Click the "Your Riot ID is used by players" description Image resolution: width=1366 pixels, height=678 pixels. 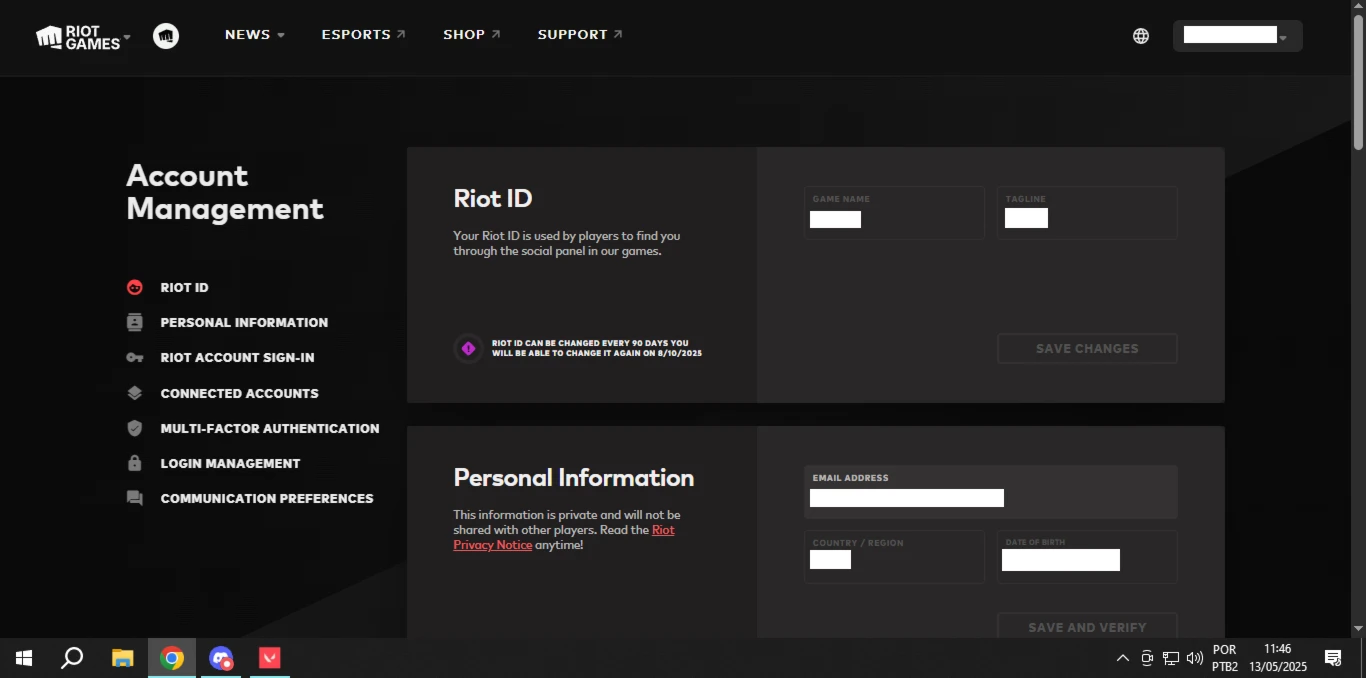click(x=567, y=244)
